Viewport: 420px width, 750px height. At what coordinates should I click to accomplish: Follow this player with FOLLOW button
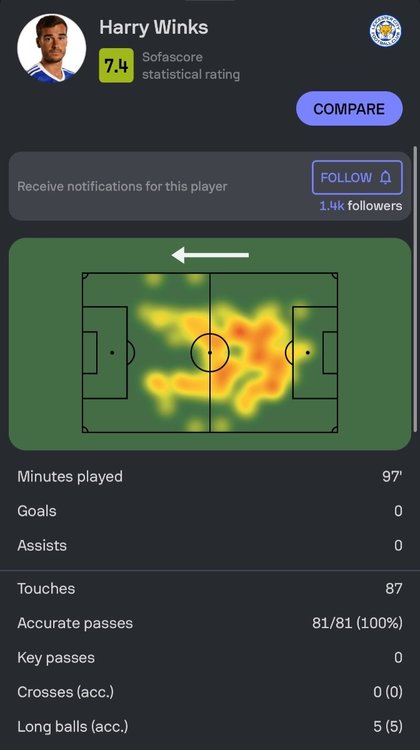coord(357,177)
